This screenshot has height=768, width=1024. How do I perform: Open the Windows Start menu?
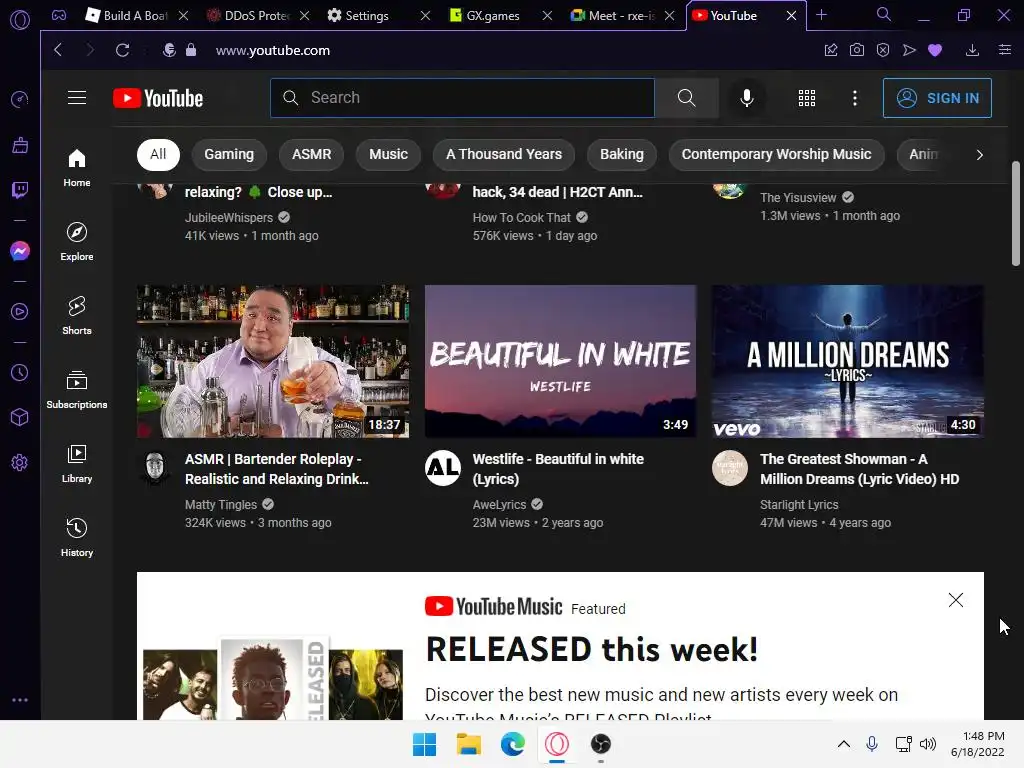click(x=424, y=744)
